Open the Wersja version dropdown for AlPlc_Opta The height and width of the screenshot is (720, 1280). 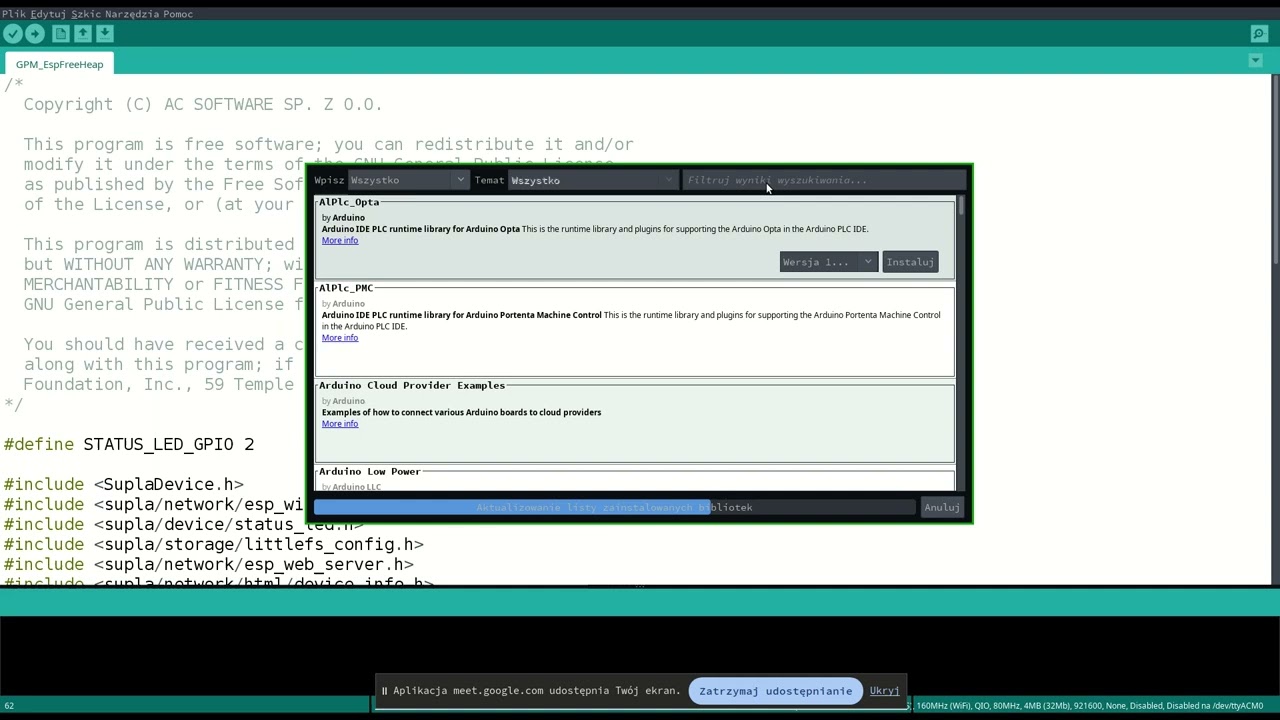click(x=829, y=262)
